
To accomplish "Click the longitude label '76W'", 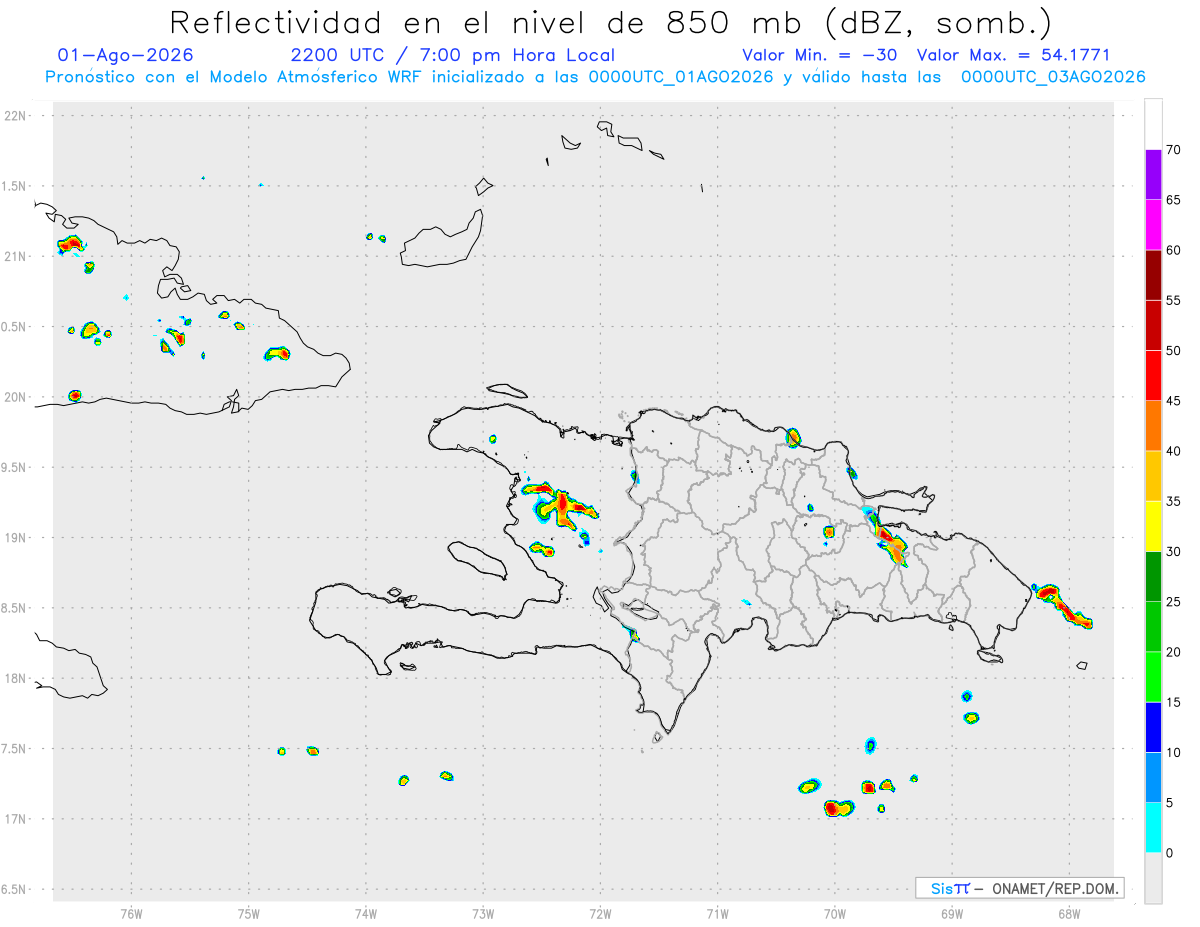I will click(131, 913).
